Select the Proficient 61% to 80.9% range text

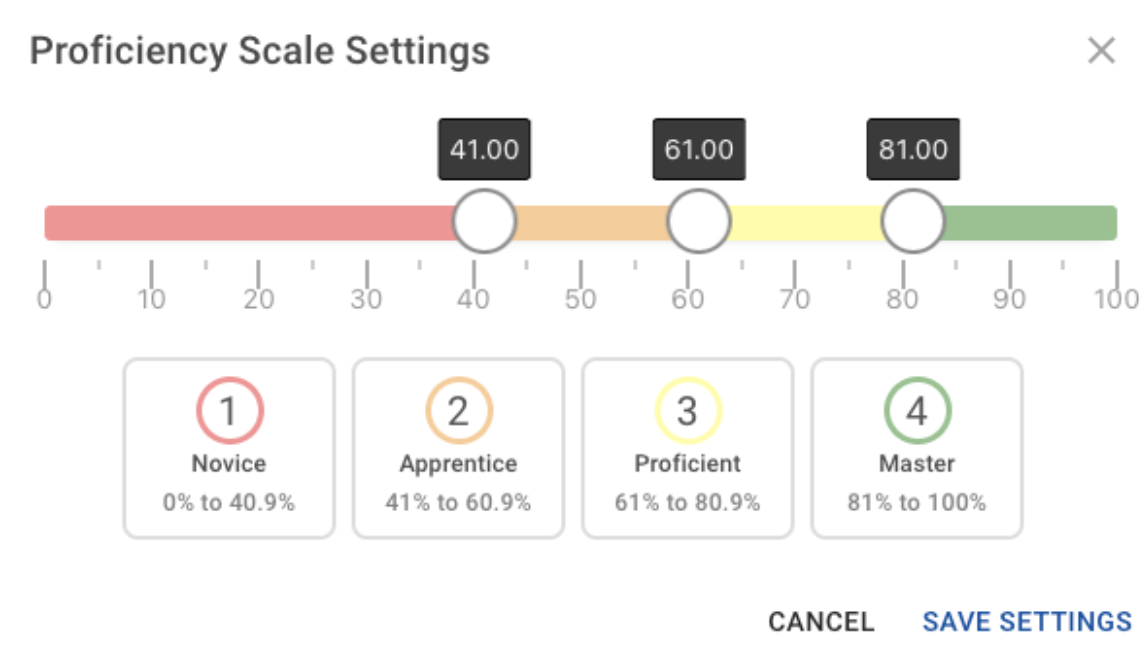tap(687, 502)
